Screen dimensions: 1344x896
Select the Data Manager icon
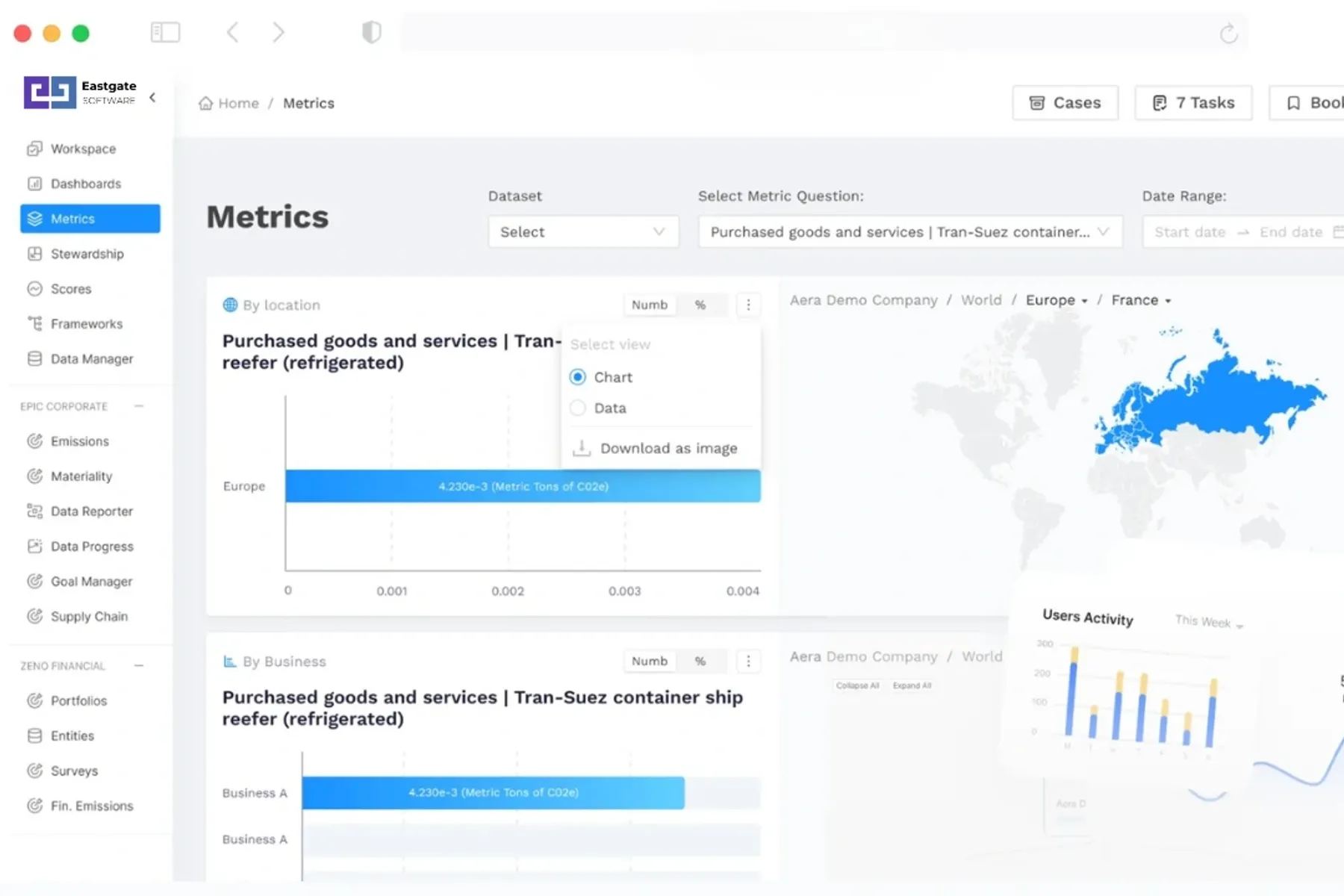pyautogui.click(x=34, y=358)
